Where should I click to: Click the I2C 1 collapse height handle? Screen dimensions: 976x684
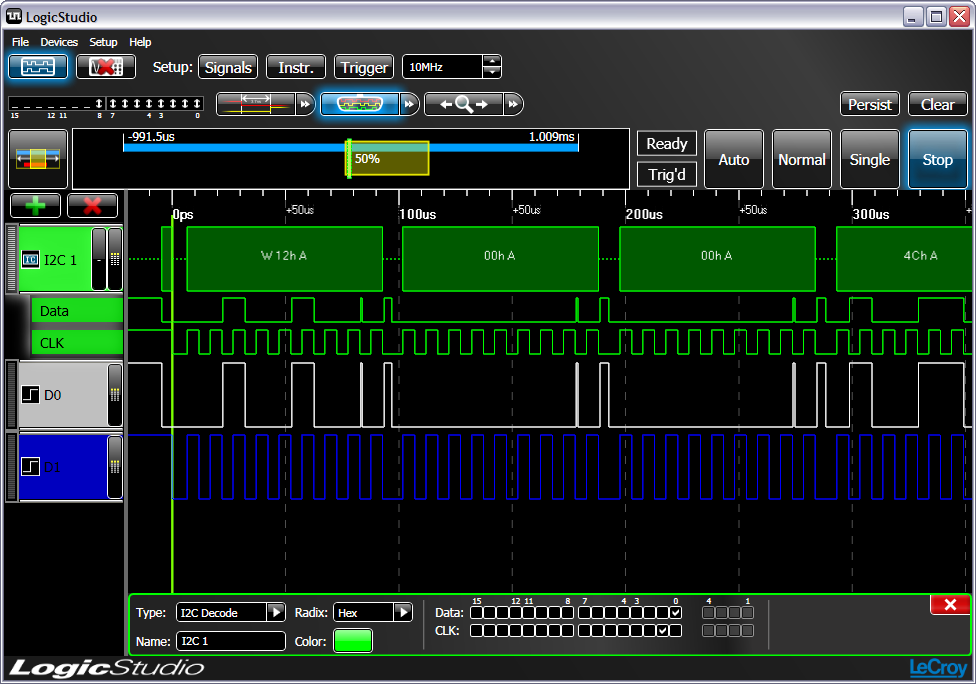[99, 259]
